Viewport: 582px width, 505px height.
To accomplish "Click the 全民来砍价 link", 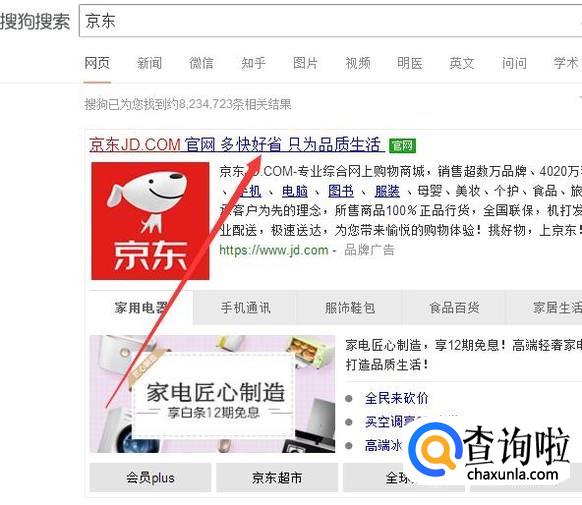I will click(396, 399).
